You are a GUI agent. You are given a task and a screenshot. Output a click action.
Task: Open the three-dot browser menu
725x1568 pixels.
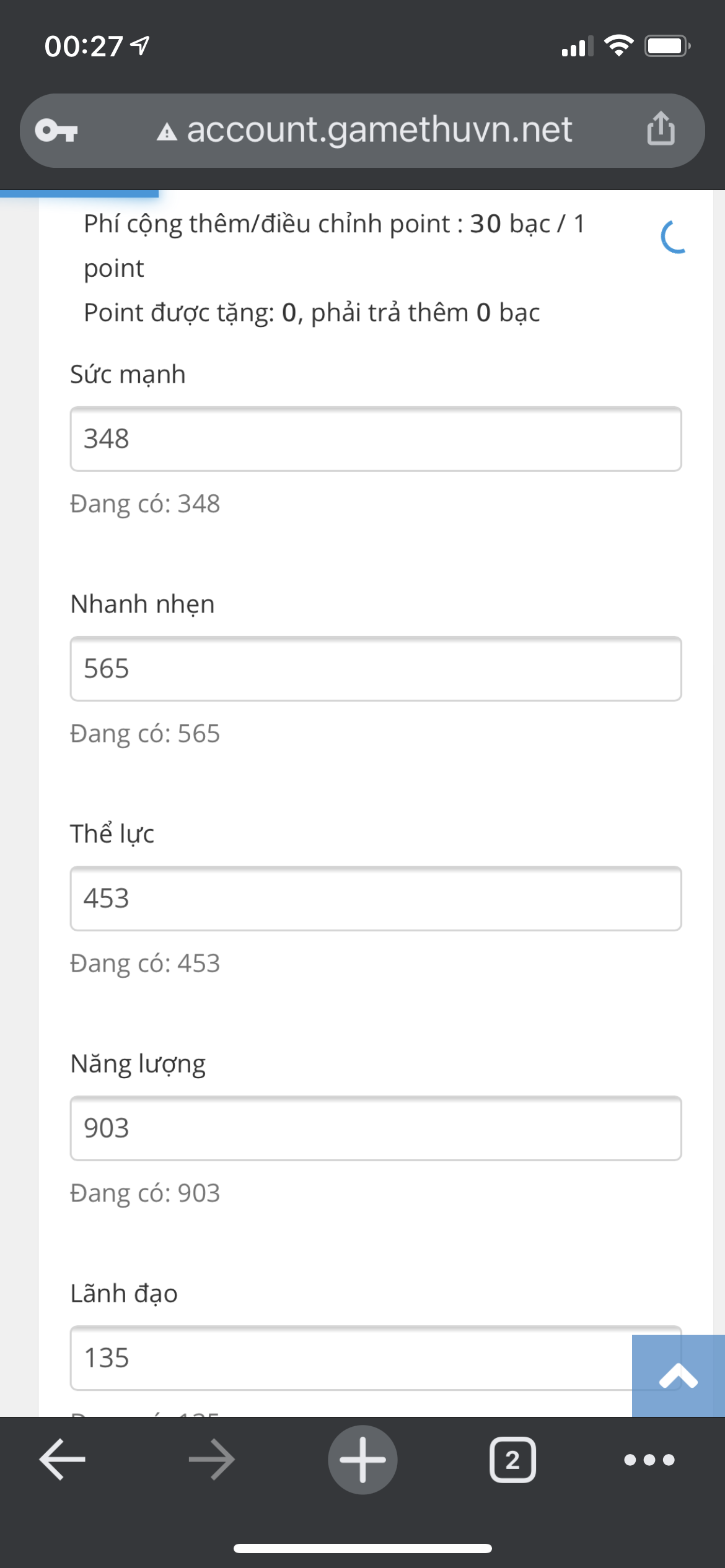click(x=649, y=1460)
